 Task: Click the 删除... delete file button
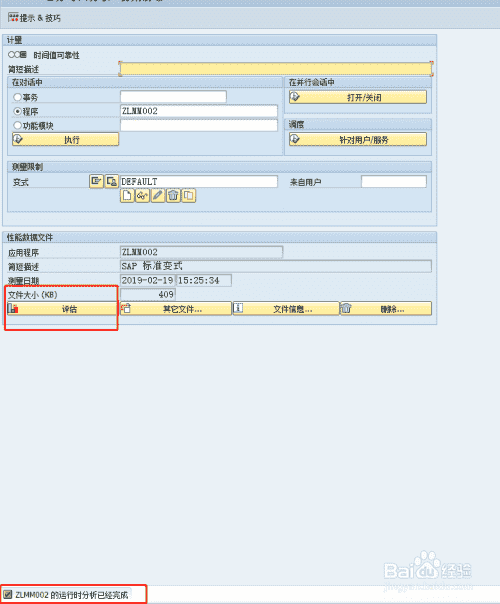pyautogui.click(x=386, y=309)
